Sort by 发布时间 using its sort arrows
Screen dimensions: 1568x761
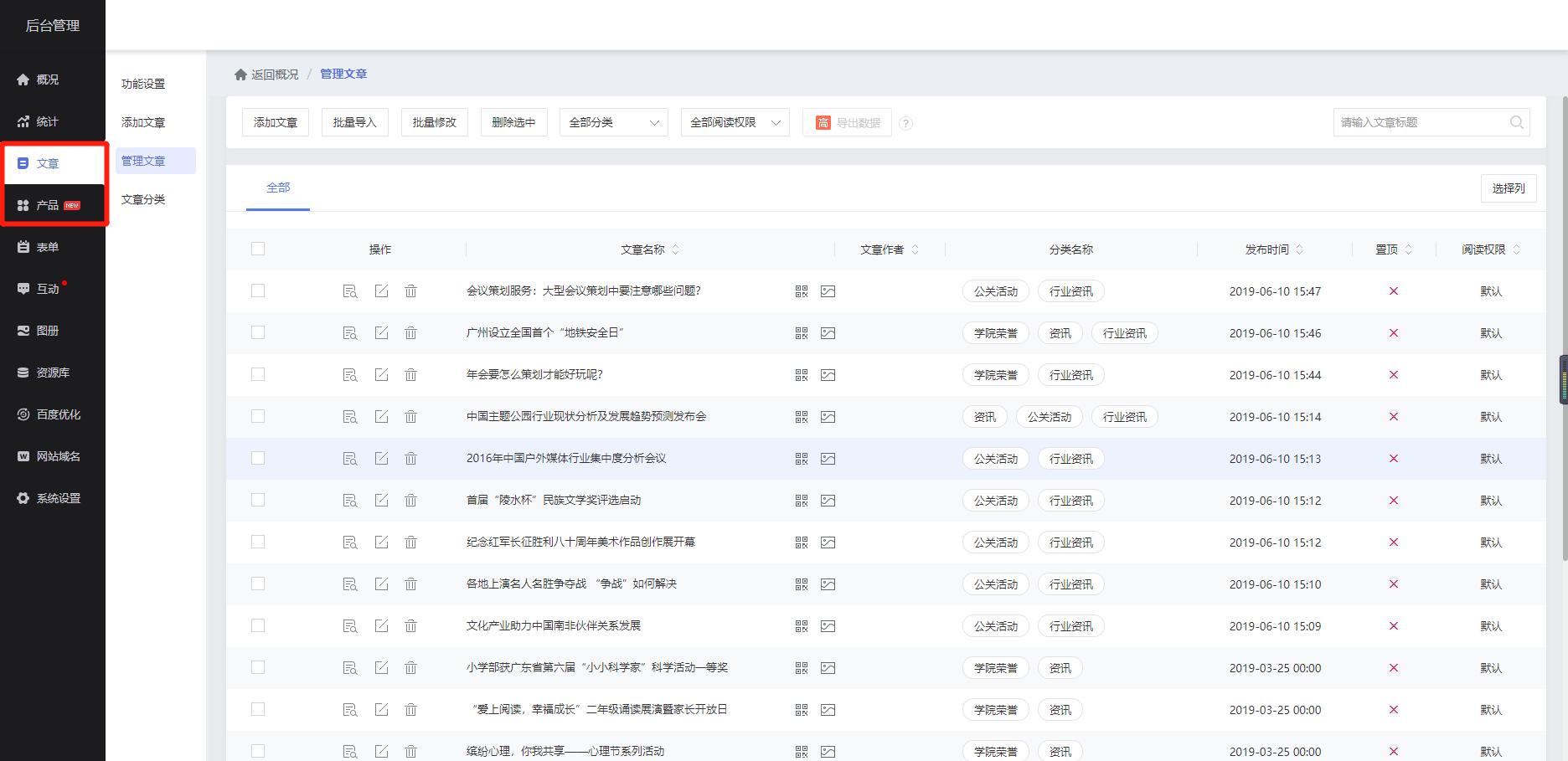pos(1299,249)
